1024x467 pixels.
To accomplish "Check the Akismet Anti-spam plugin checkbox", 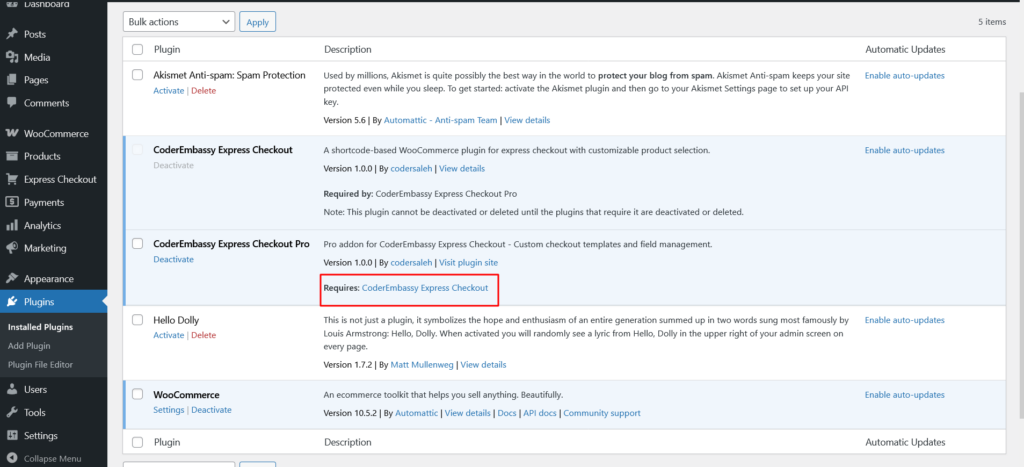I will pos(138,75).
